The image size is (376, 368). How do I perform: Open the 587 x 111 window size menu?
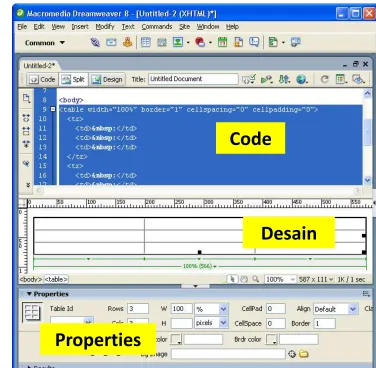(x=316, y=279)
